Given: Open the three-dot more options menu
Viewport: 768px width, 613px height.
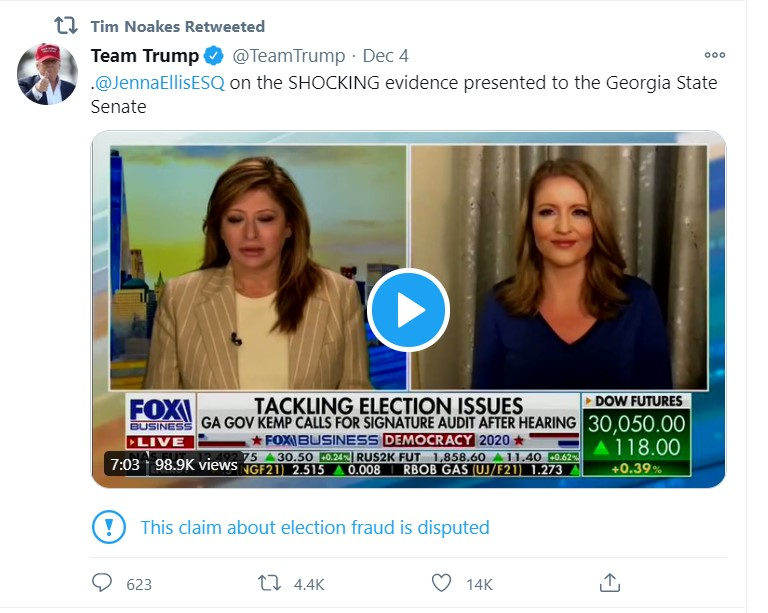Looking at the screenshot, I should coord(714,56).
